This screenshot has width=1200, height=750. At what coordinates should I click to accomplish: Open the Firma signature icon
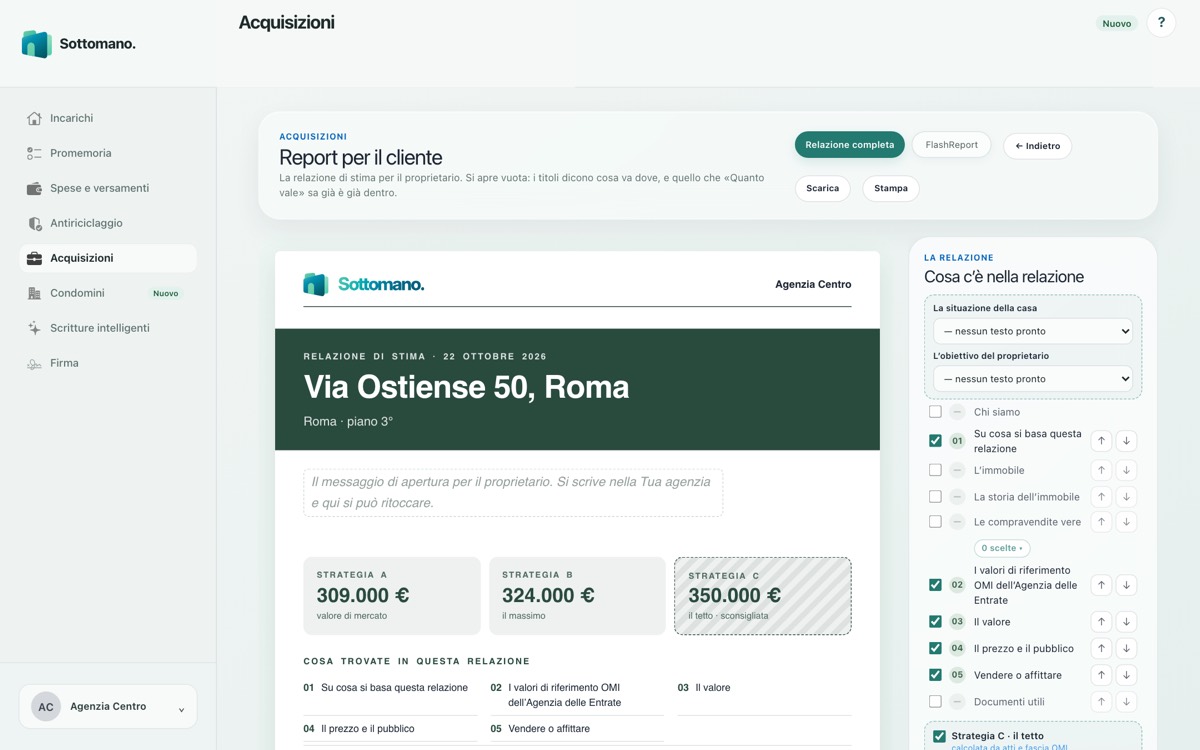pos(34,363)
